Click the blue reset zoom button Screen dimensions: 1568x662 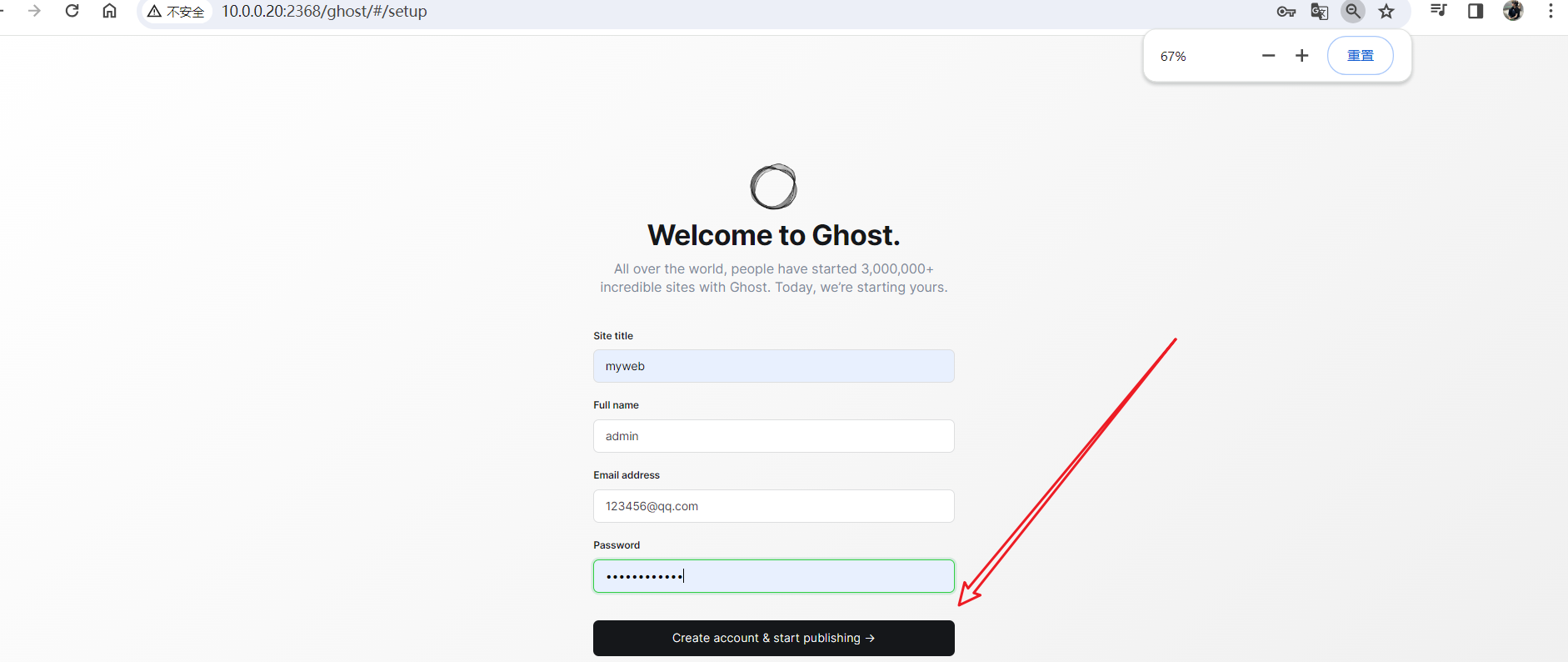[x=1361, y=56]
